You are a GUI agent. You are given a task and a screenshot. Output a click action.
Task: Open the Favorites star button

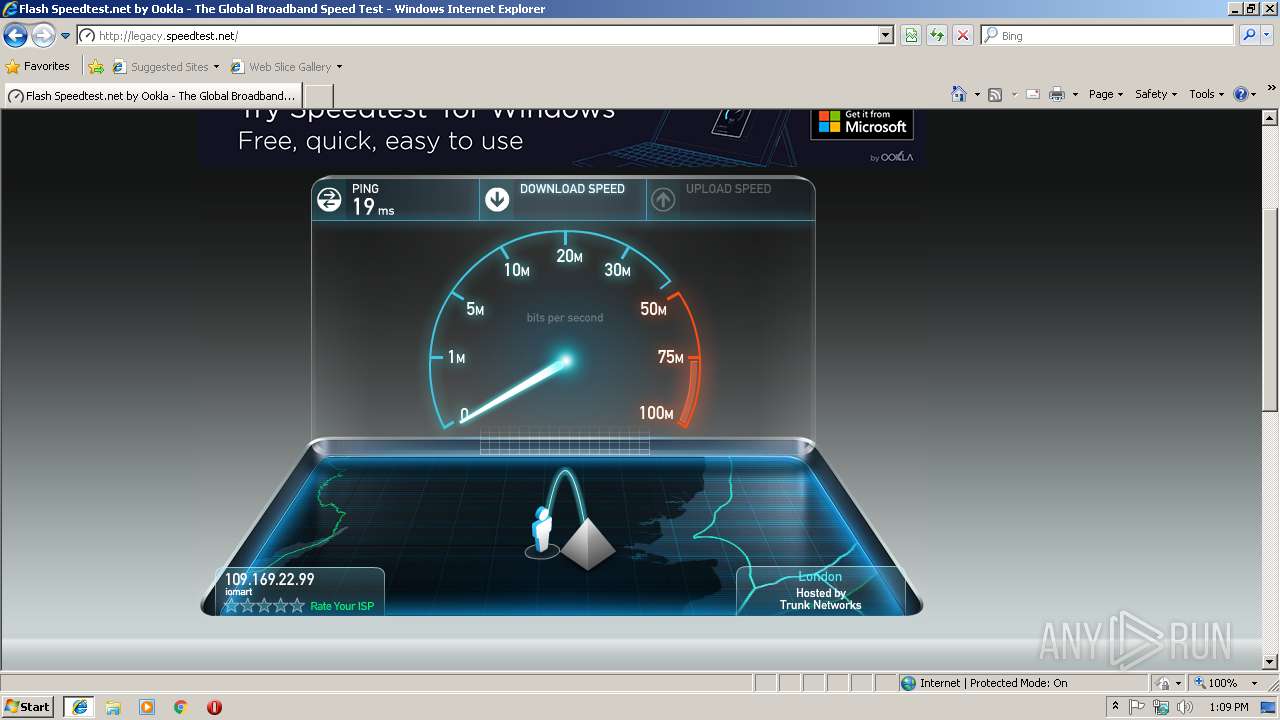[38, 67]
